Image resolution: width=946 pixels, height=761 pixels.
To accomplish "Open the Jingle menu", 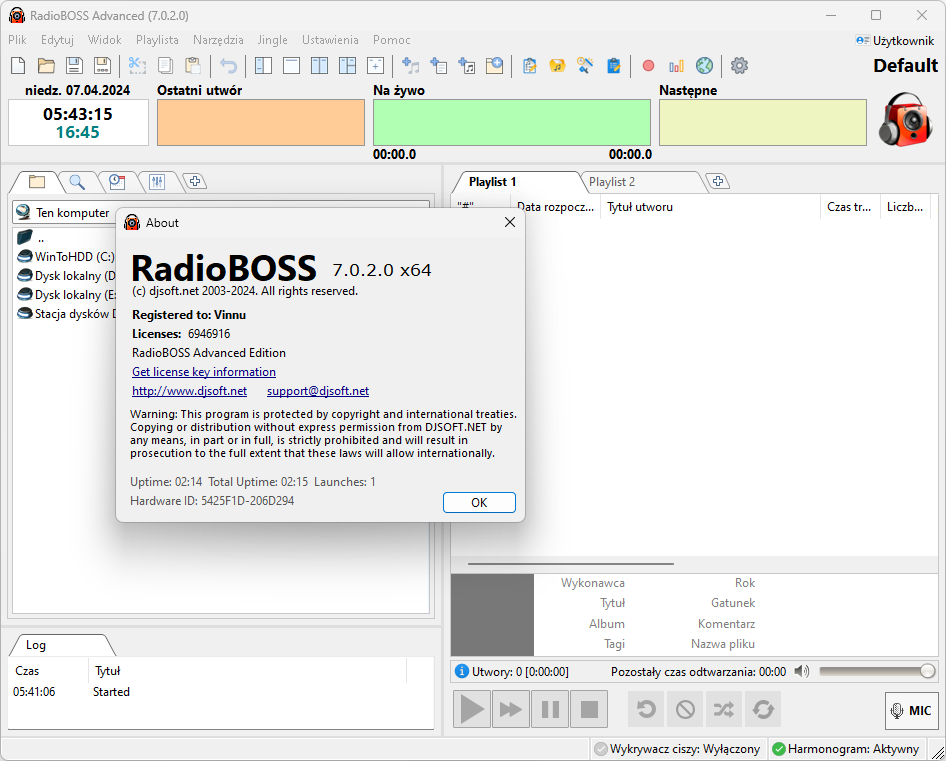I will 272,40.
